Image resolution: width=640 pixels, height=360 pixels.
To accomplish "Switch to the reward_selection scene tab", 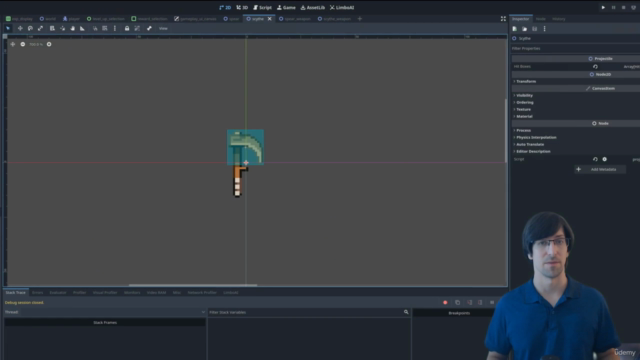I will (149, 19).
